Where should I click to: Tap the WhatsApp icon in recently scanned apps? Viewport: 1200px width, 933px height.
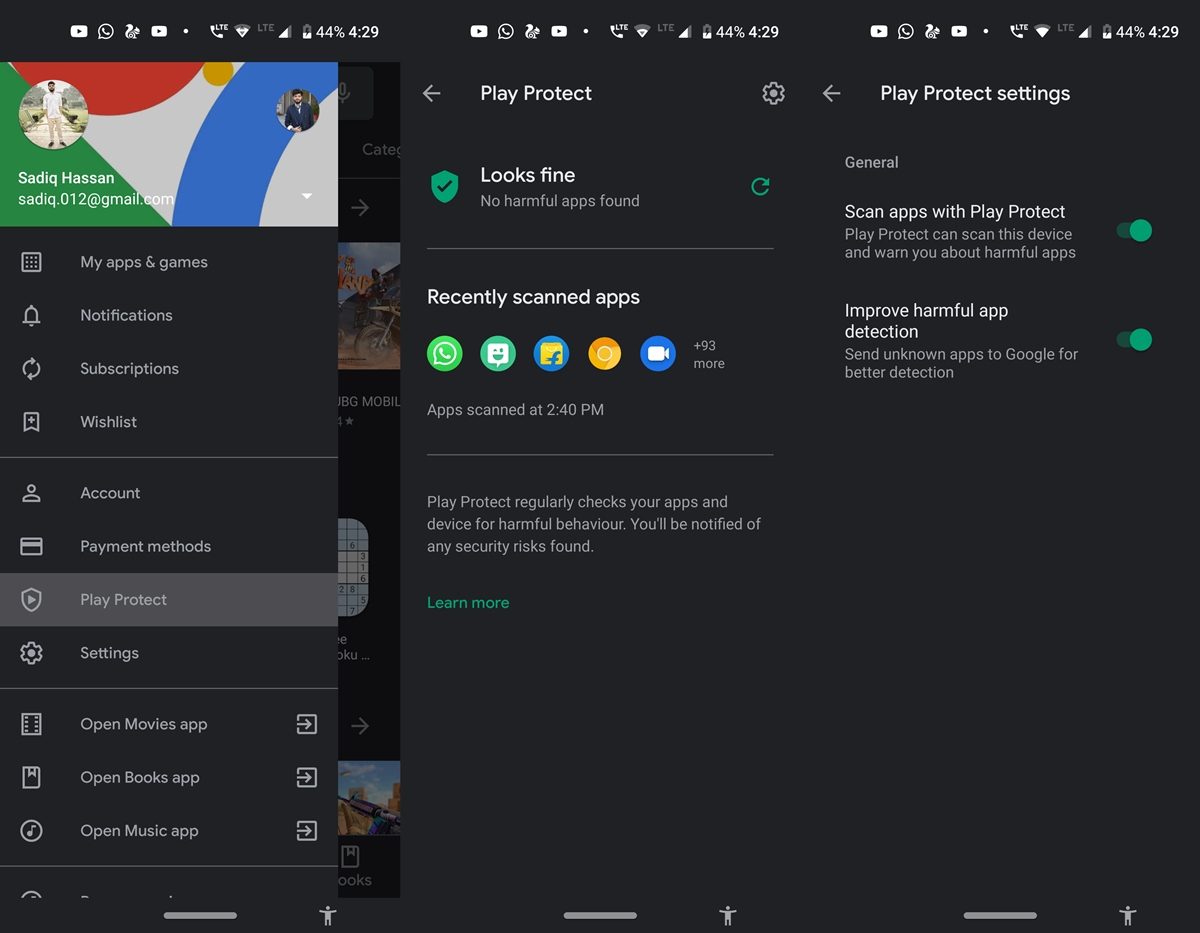(445, 353)
